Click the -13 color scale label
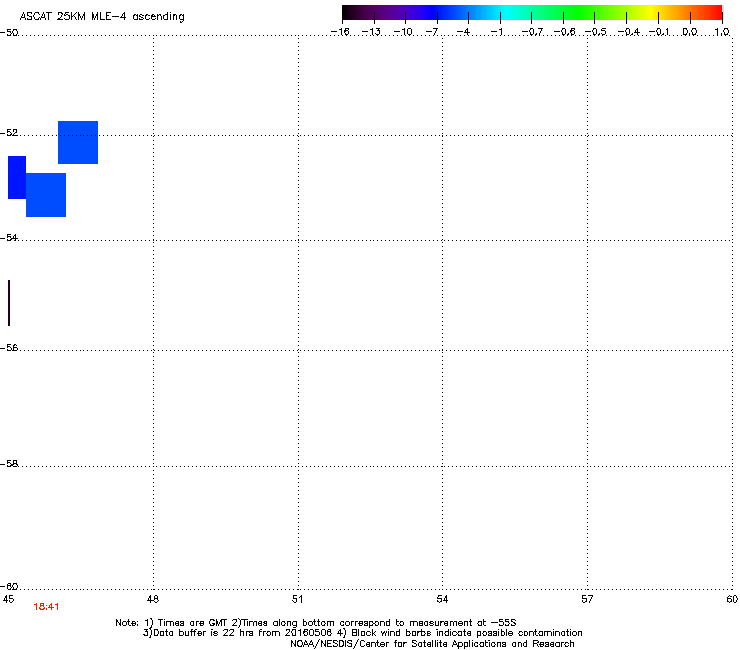Viewport: 740px width, 650px height. (371, 32)
